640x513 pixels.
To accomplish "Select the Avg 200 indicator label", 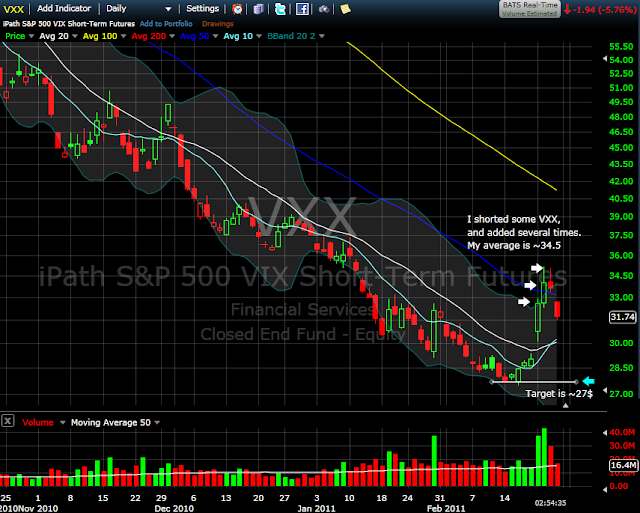I will tap(149, 36).
